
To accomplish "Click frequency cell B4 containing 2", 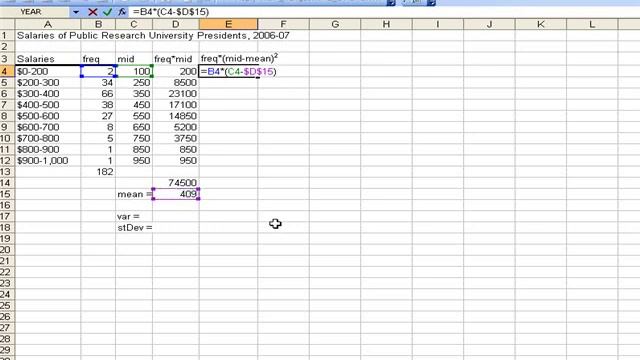I will (98, 71).
